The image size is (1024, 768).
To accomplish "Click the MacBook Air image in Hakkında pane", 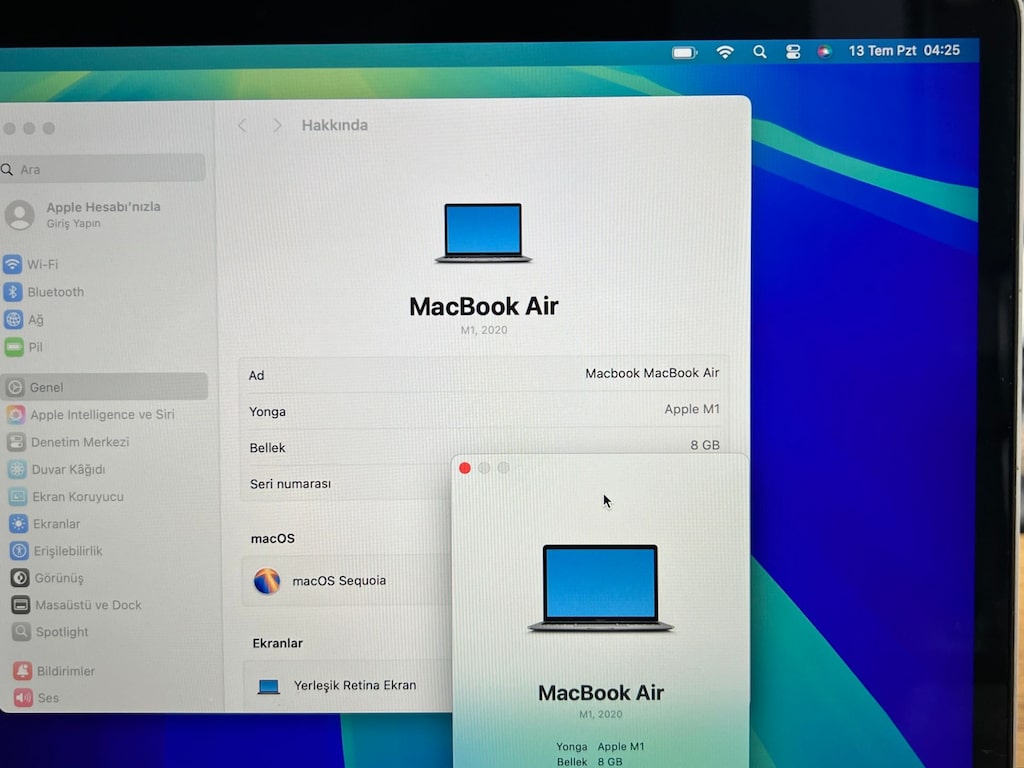I will [483, 233].
